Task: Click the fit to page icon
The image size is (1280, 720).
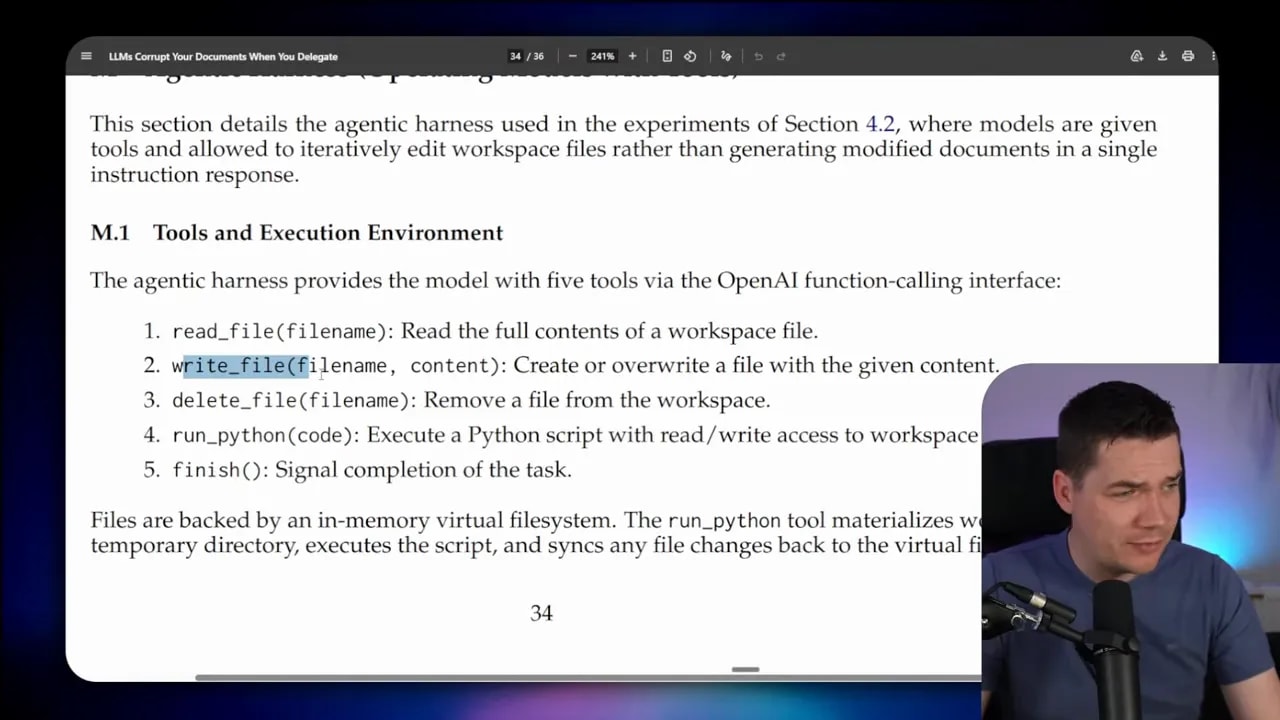Action: (x=667, y=56)
